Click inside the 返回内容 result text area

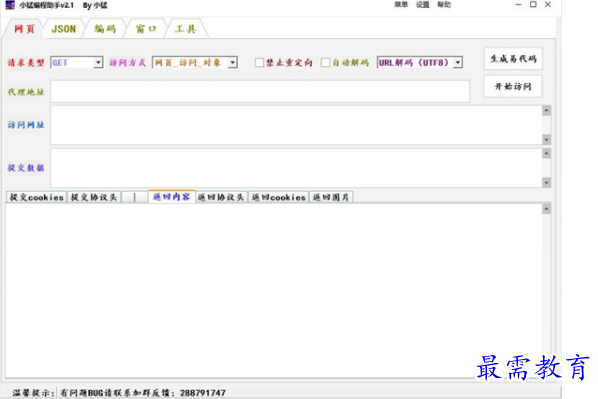pyautogui.click(x=274, y=291)
